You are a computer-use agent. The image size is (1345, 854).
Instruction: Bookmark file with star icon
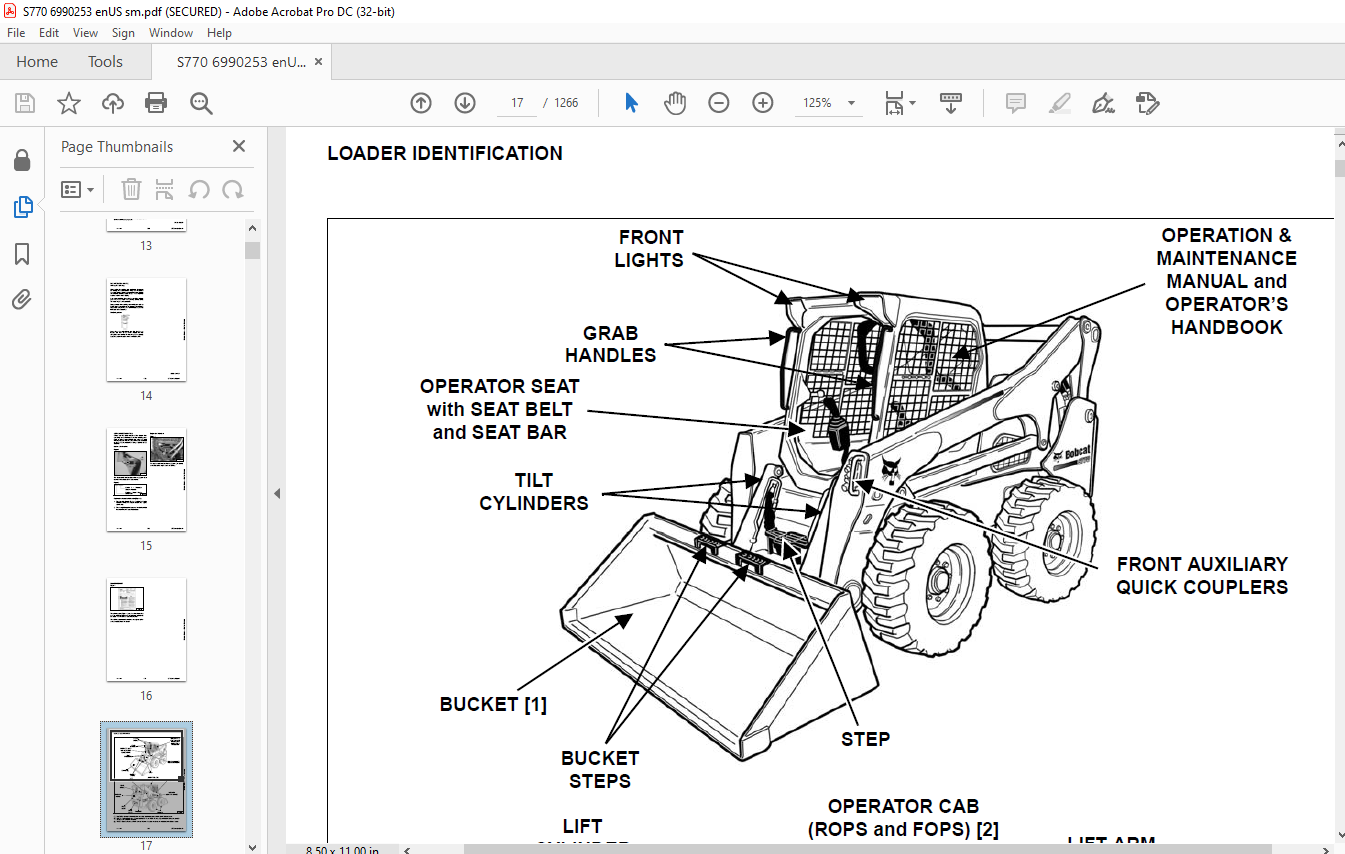[x=69, y=103]
